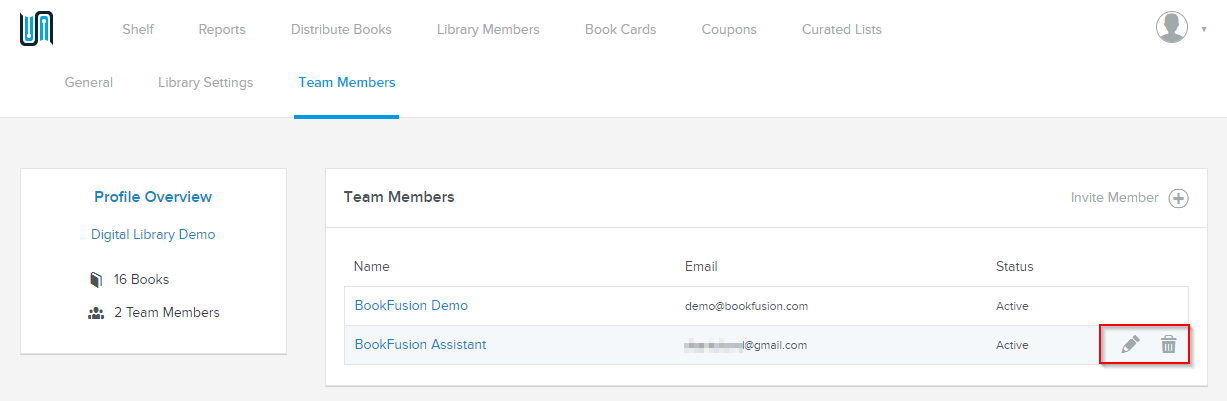Image resolution: width=1227 pixels, height=401 pixels.
Task: Click the BookFusion logo icon
Action: click(x=36, y=29)
